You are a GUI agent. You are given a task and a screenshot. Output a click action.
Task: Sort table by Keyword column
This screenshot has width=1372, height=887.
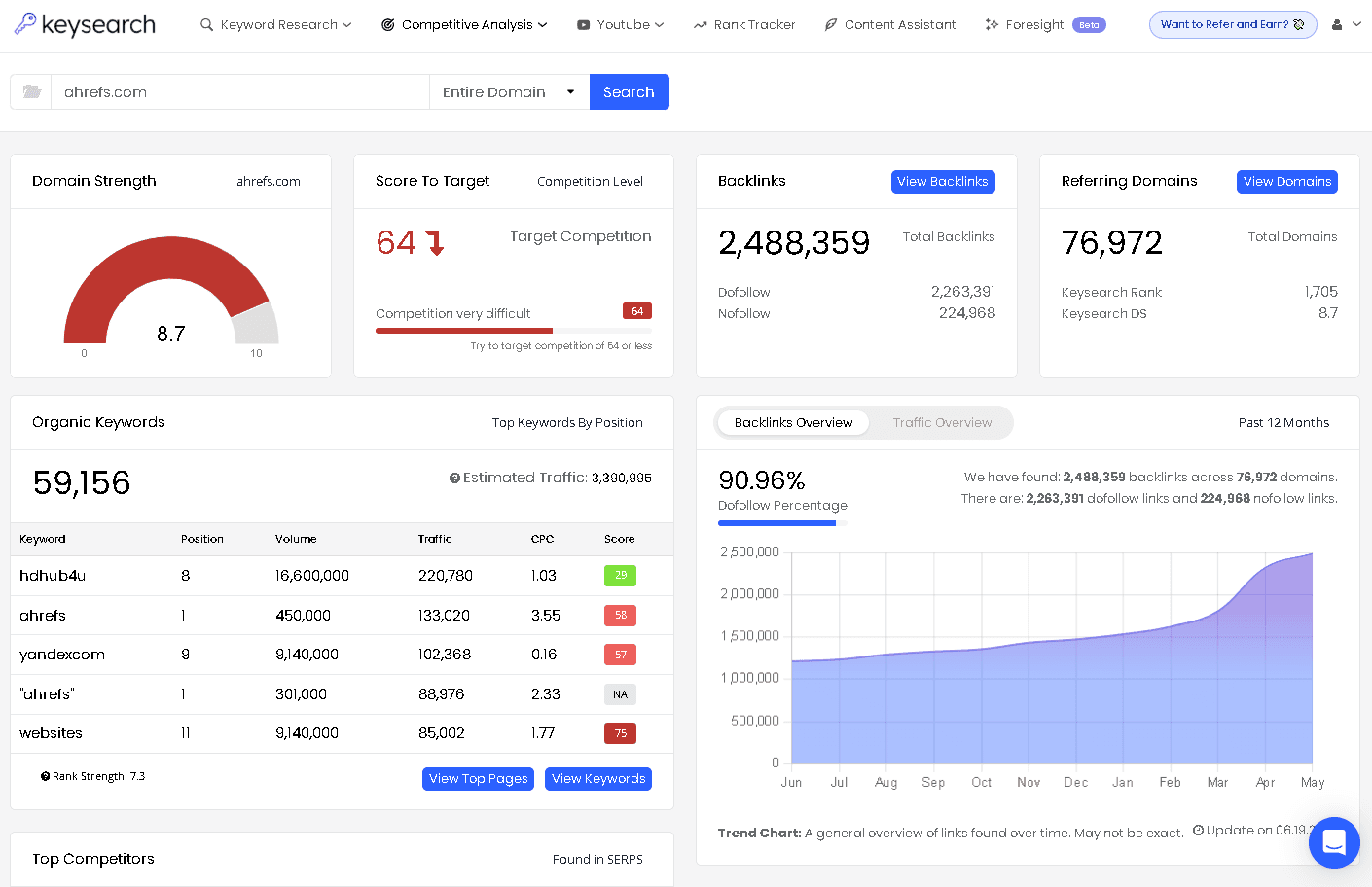(43, 539)
